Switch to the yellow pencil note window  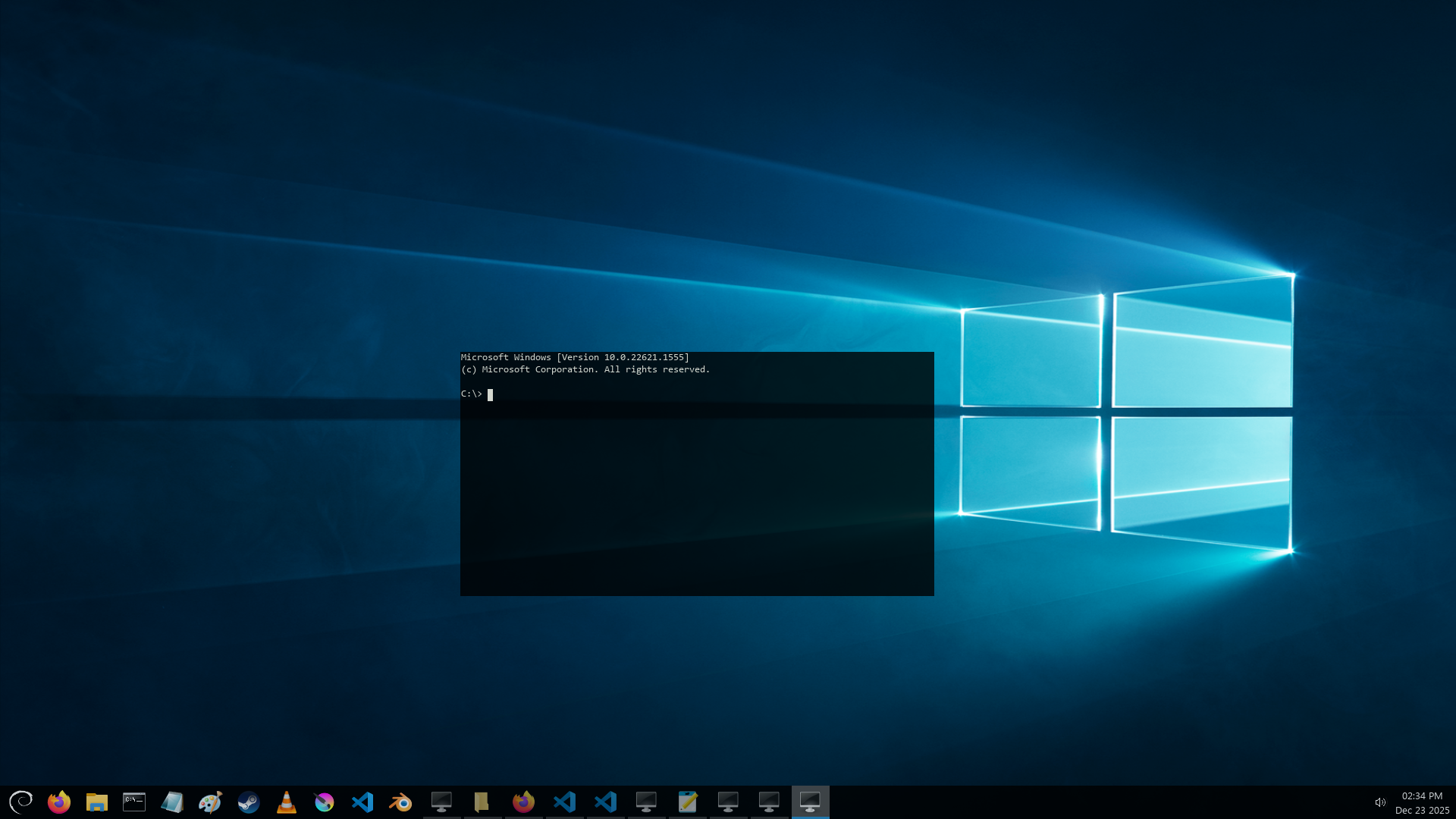coord(688,802)
